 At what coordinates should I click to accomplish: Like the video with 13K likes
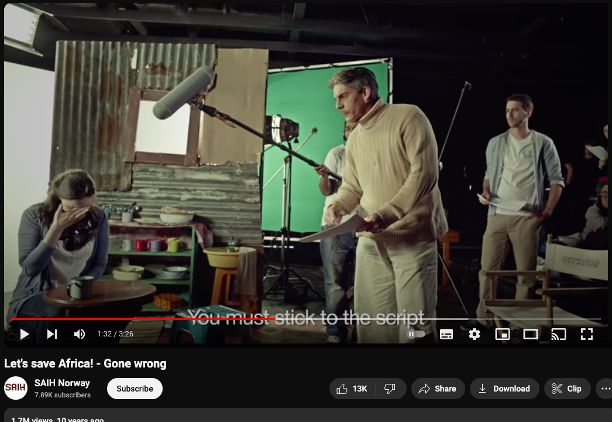pos(352,389)
